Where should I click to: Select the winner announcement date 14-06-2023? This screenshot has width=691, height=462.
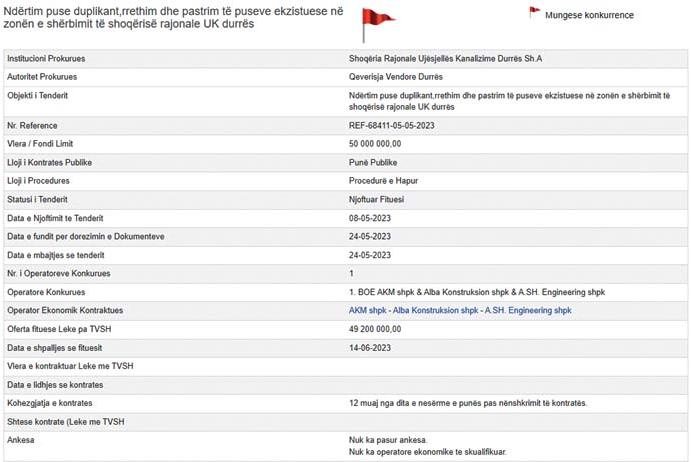pyautogui.click(x=369, y=347)
